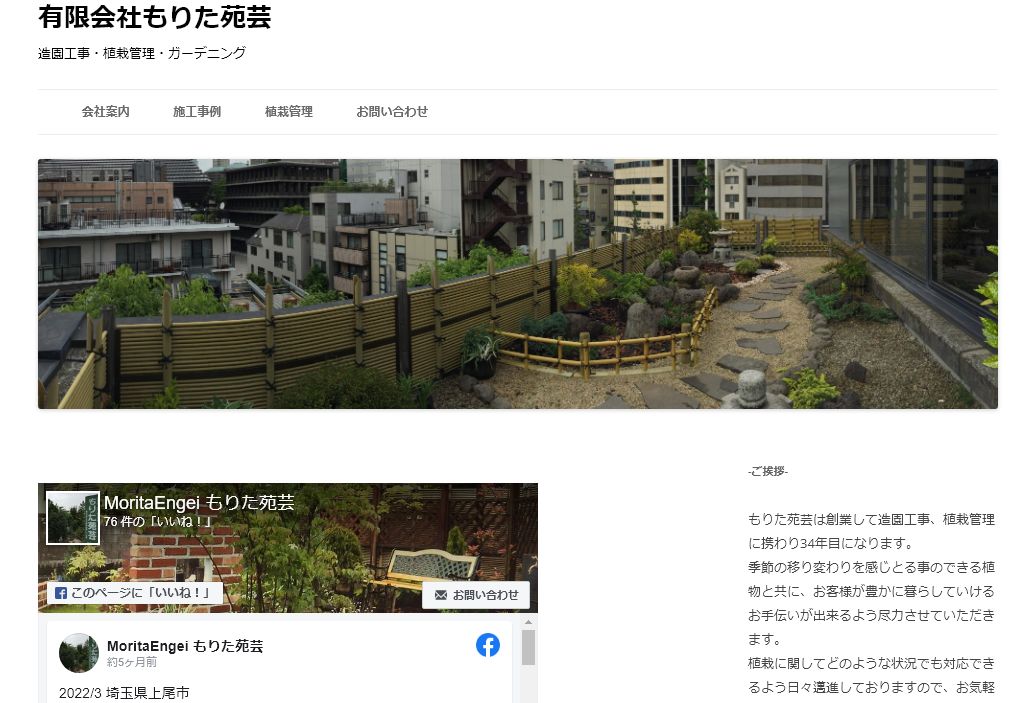
Task: Click the round MoritaEngei avatar in the post
Action: point(79,653)
